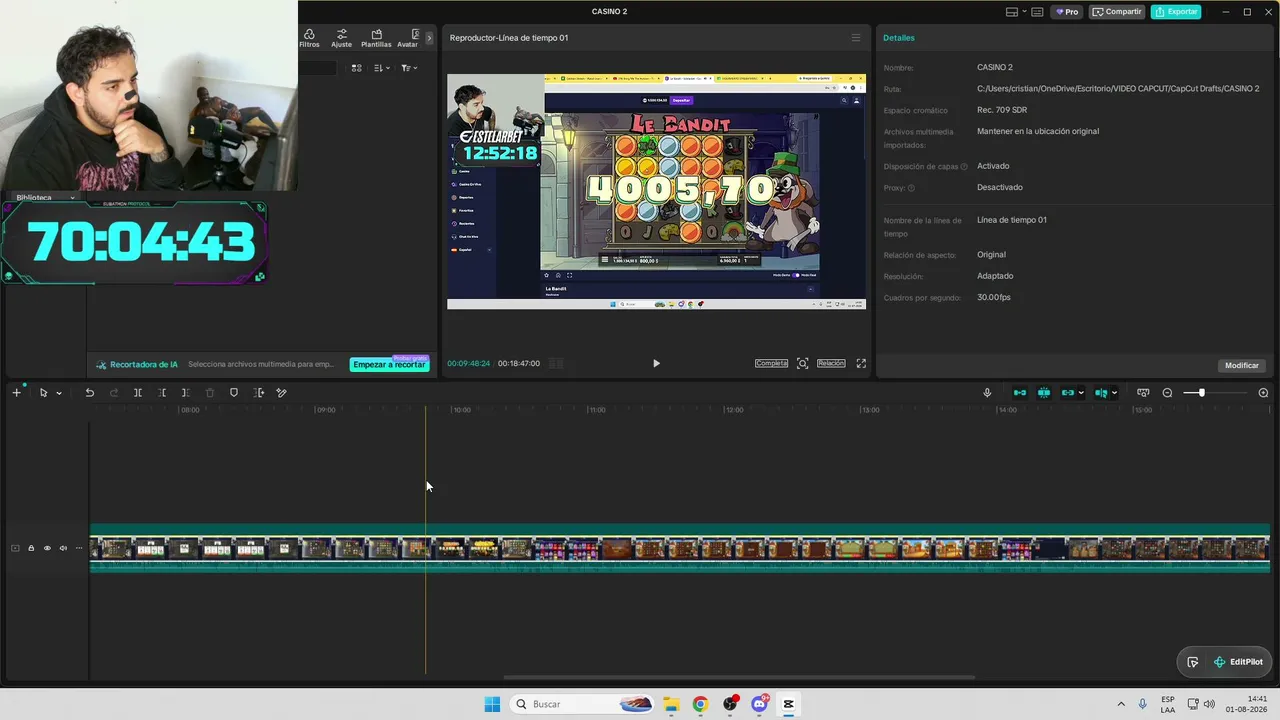Open timeline preview settings icon near zoom

(1143, 393)
